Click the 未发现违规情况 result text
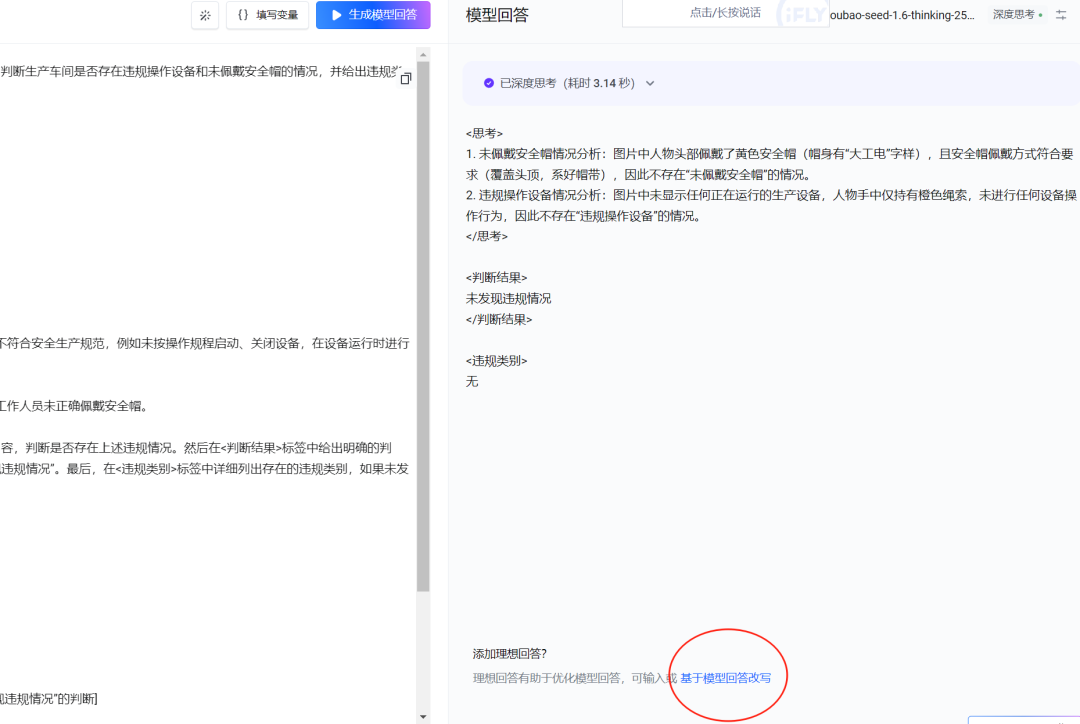The height and width of the screenshot is (724, 1080). (x=508, y=298)
